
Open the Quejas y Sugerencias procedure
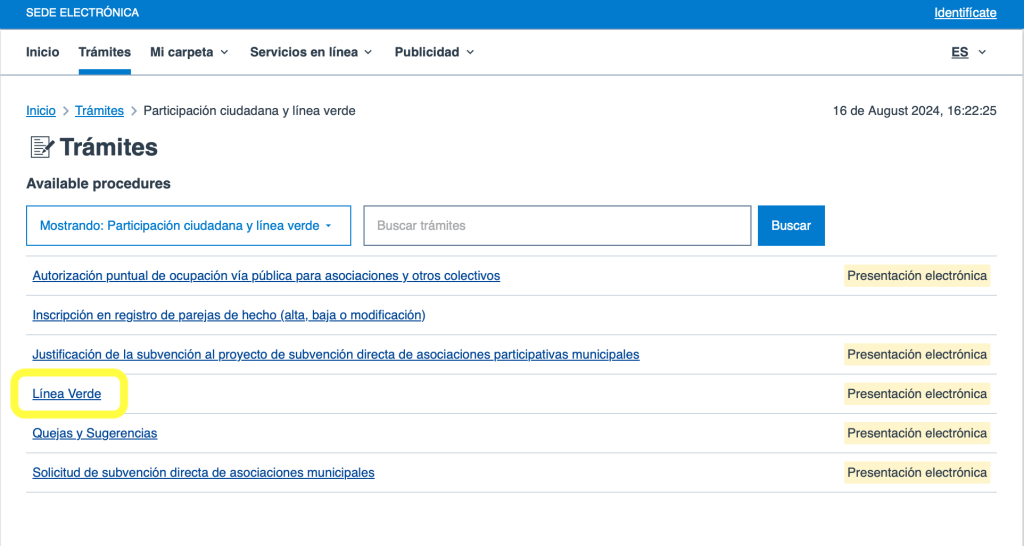[95, 433]
